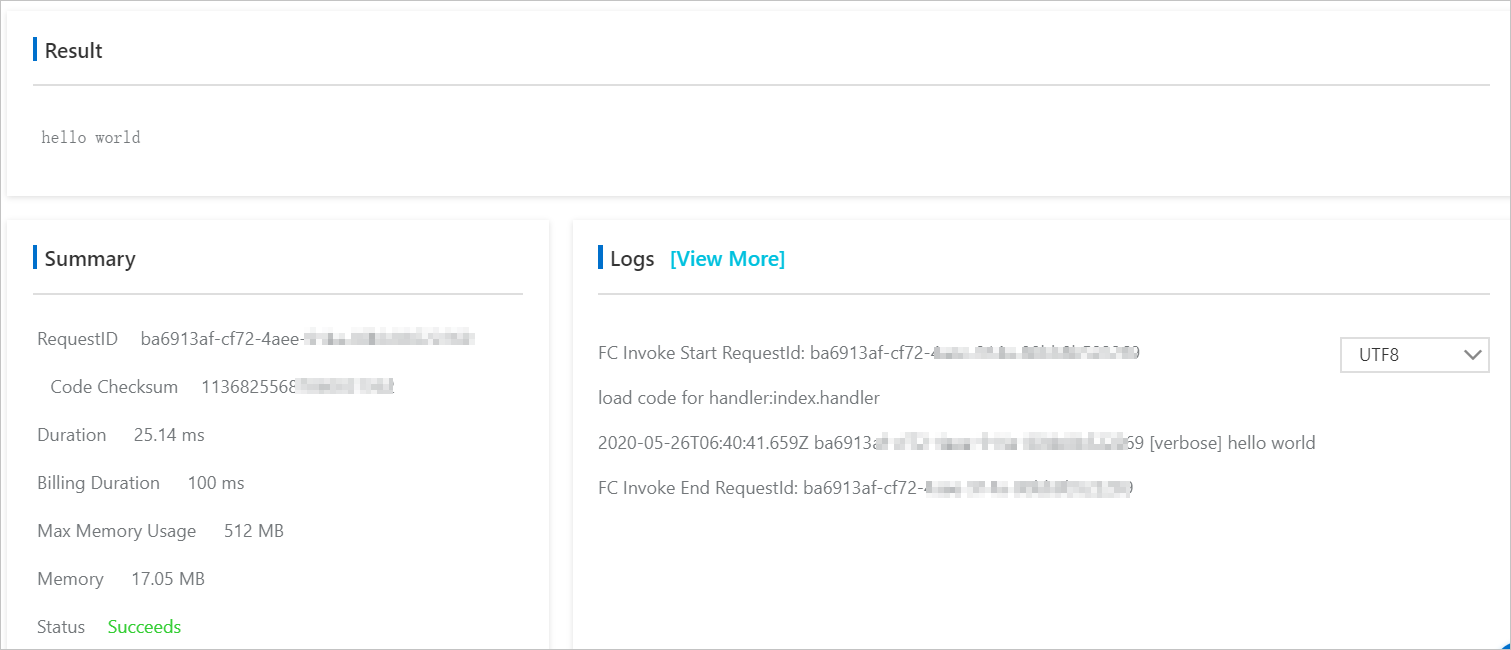1511x650 pixels.
Task: Select the Code Checksum value
Action: click(x=298, y=387)
